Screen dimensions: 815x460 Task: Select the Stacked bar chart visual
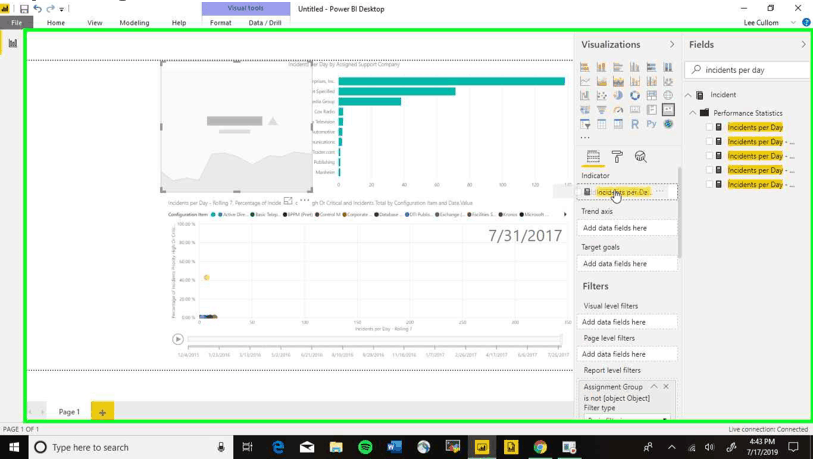click(585, 67)
